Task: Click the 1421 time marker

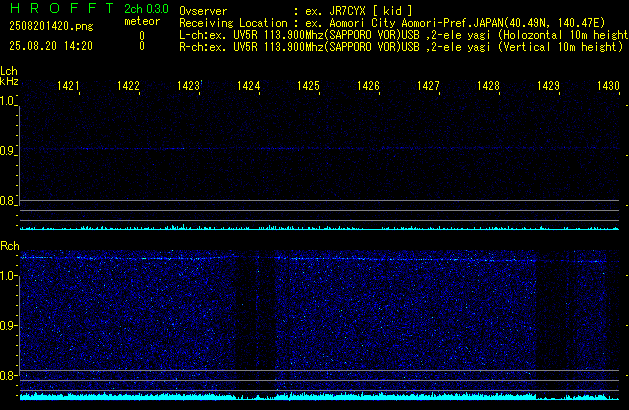Action: (x=68, y=86)
